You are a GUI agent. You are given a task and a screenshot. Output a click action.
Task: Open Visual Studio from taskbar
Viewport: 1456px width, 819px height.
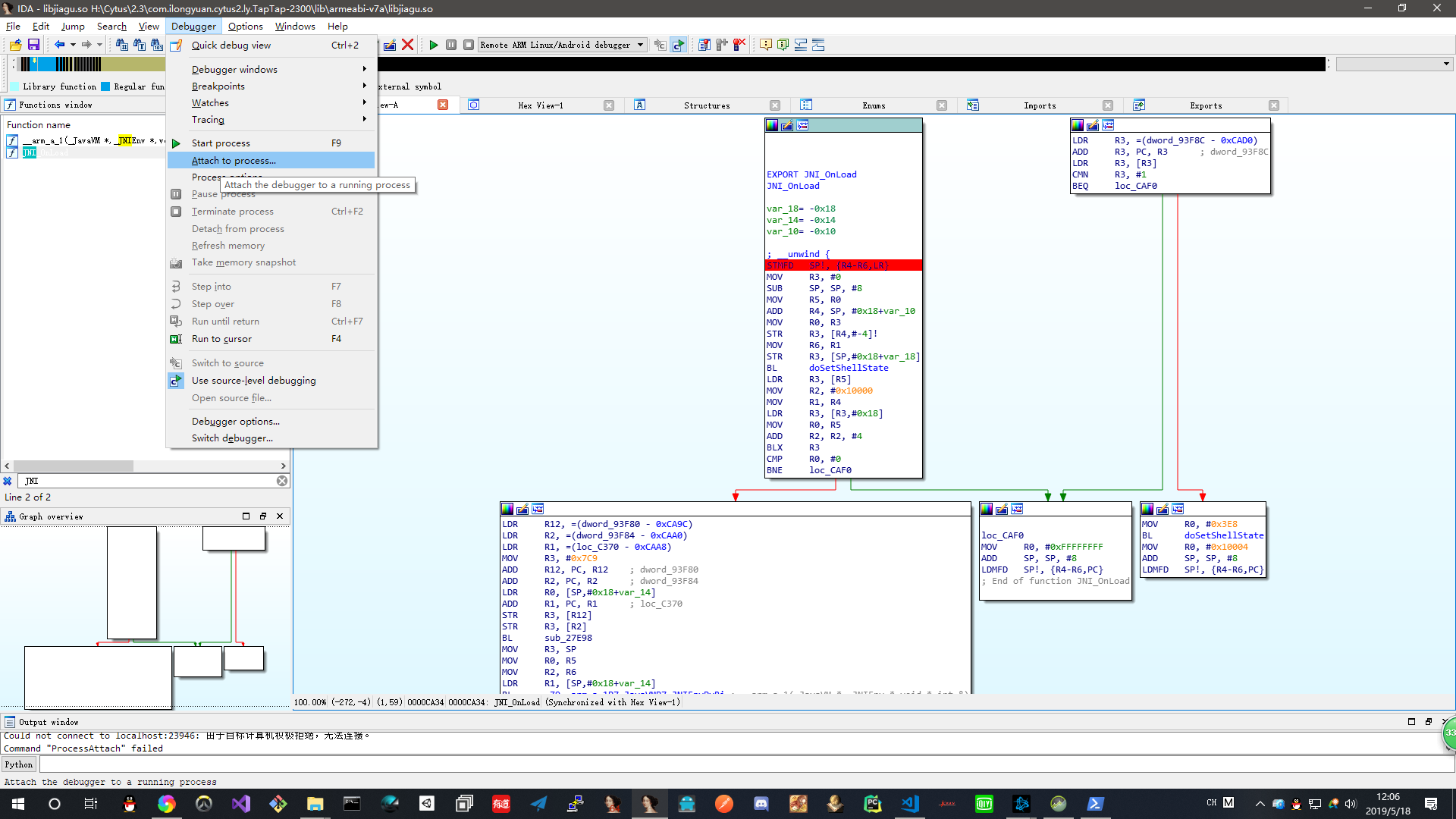[x=241, y=804]
